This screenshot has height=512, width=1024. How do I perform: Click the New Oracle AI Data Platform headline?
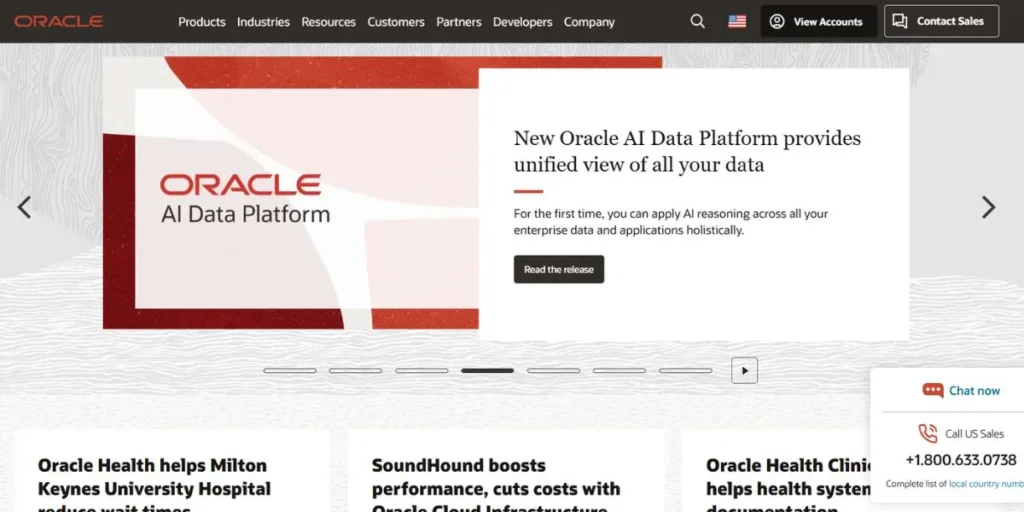pos(687,151)
